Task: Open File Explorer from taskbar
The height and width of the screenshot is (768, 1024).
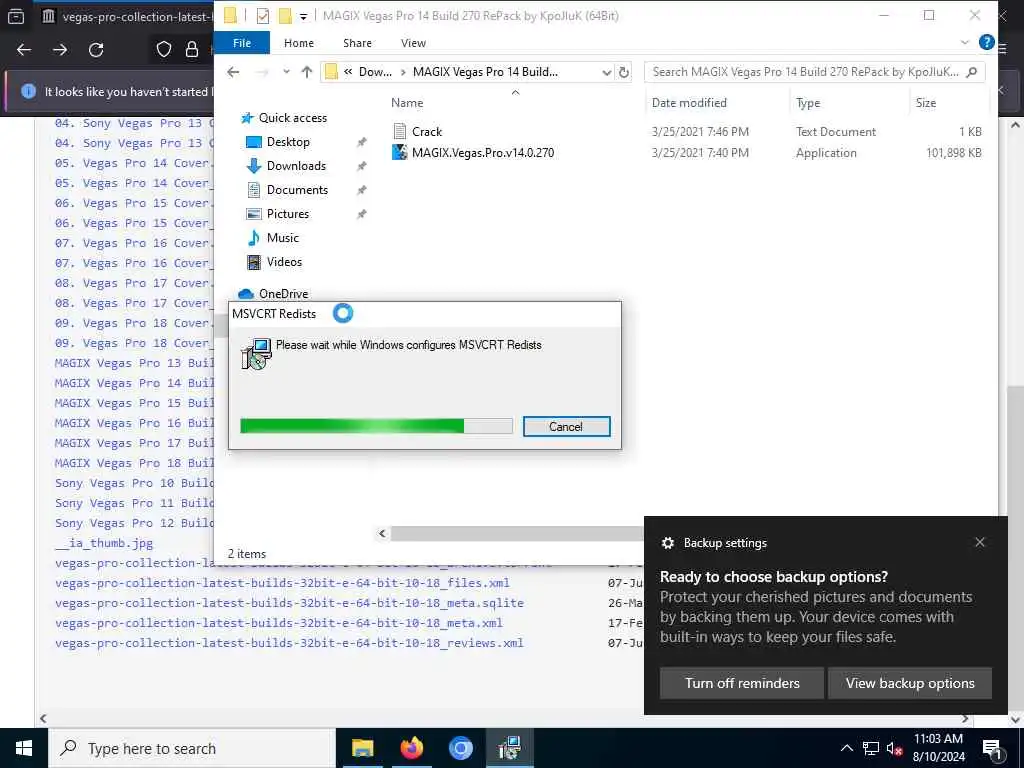Action: (362, 748)
